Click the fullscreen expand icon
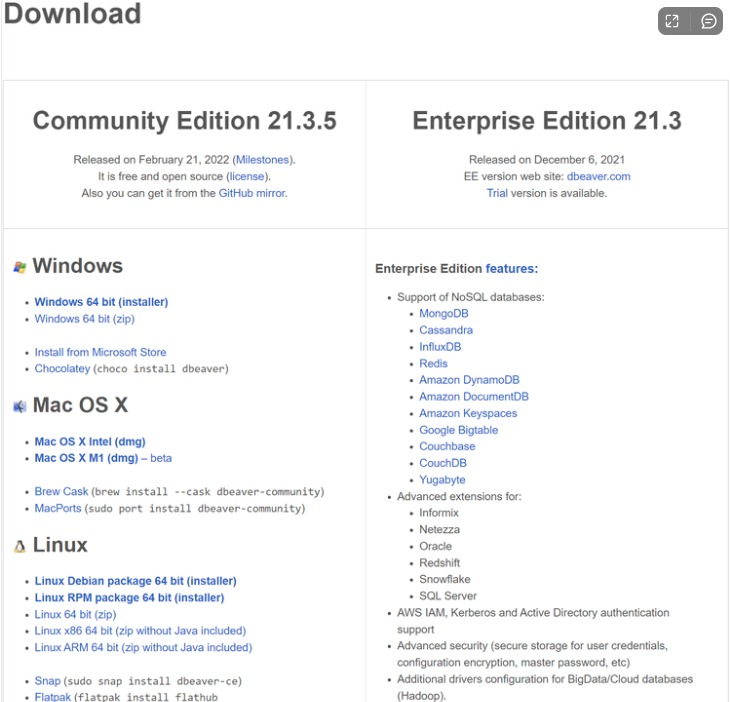Screen dimensions: 730x702 (672, 21)
